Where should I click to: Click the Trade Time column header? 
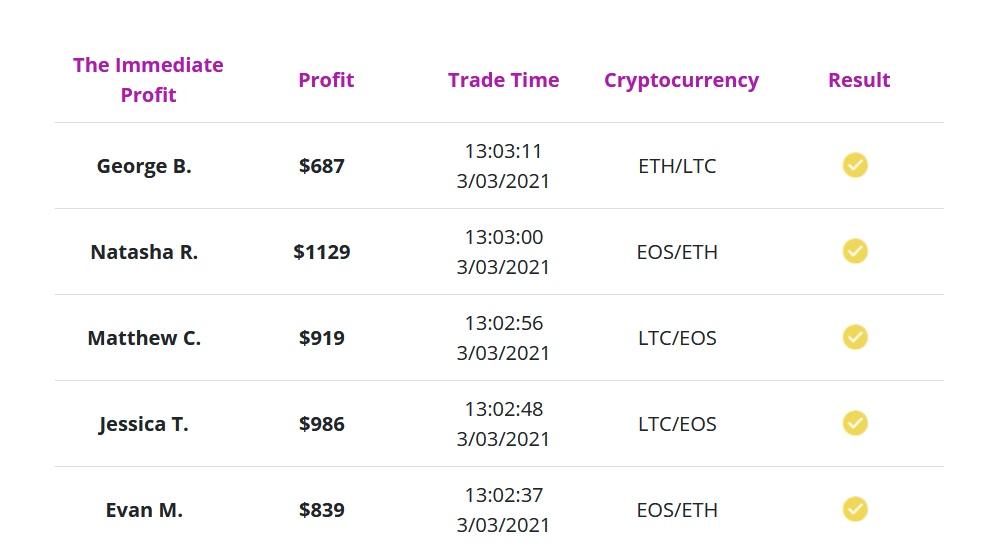pyautogui.click(x=503, y=80)
